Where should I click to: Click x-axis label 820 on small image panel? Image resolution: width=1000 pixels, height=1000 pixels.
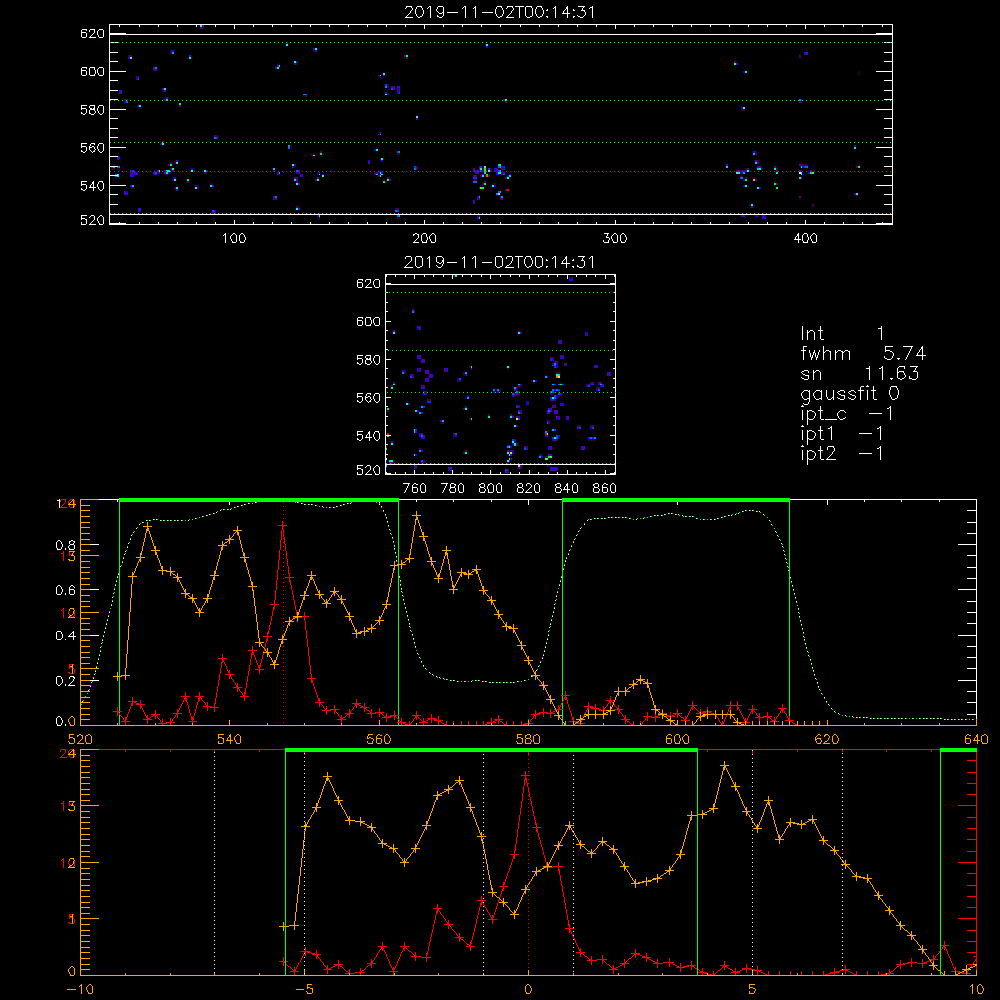click(x=529, y=488)
